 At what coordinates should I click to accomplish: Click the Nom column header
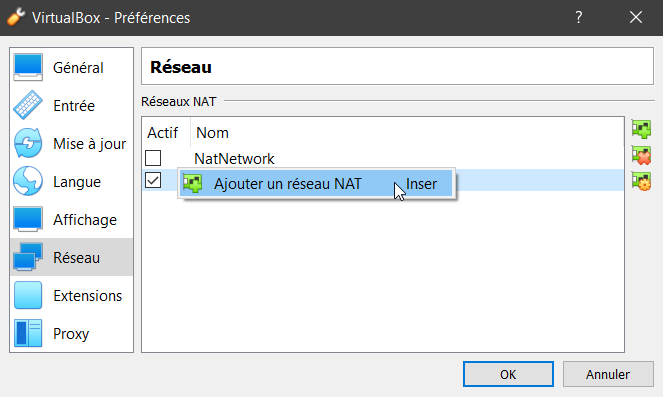(x=212, y=133)
